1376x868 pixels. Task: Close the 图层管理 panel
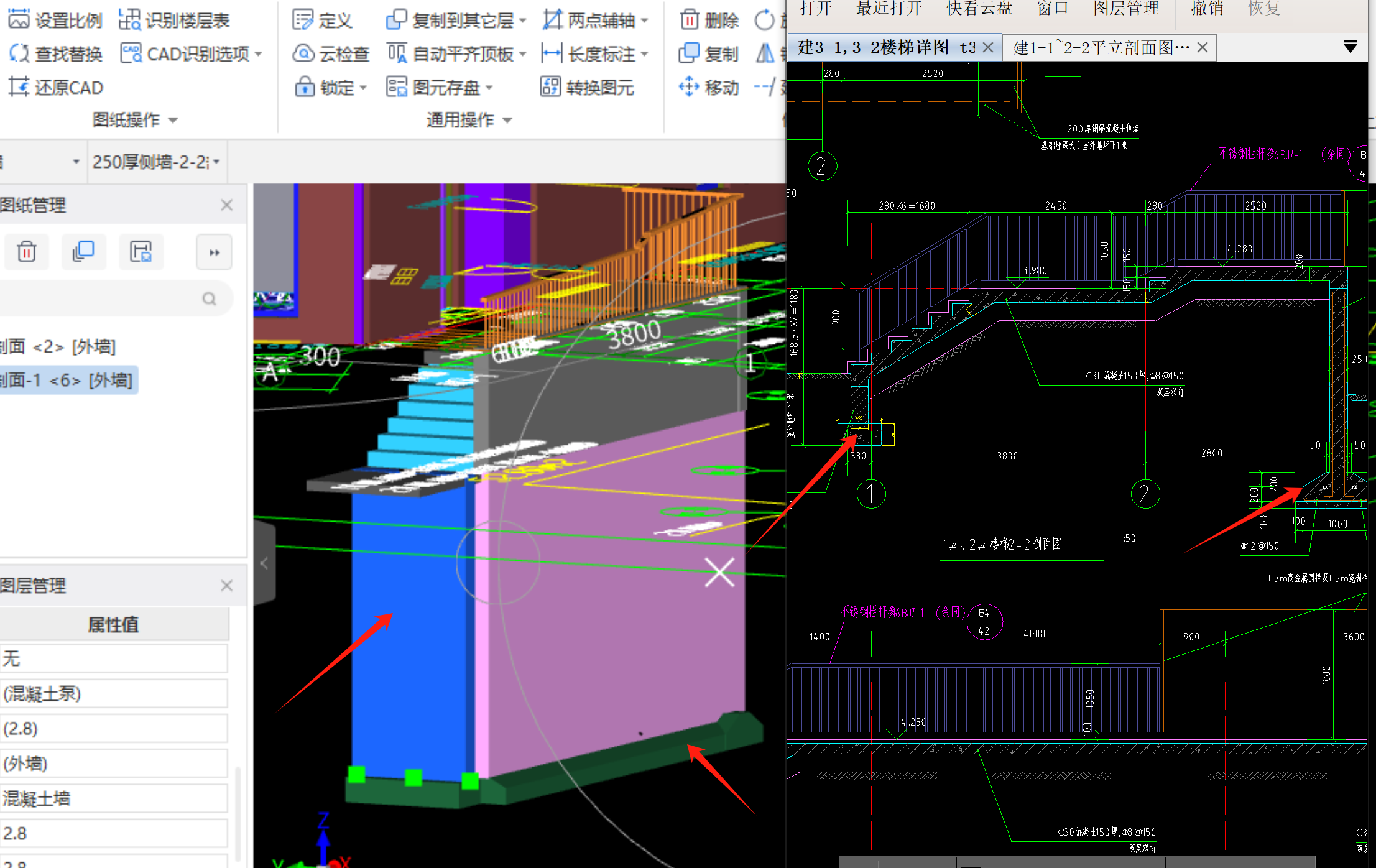tap(227, 586)
